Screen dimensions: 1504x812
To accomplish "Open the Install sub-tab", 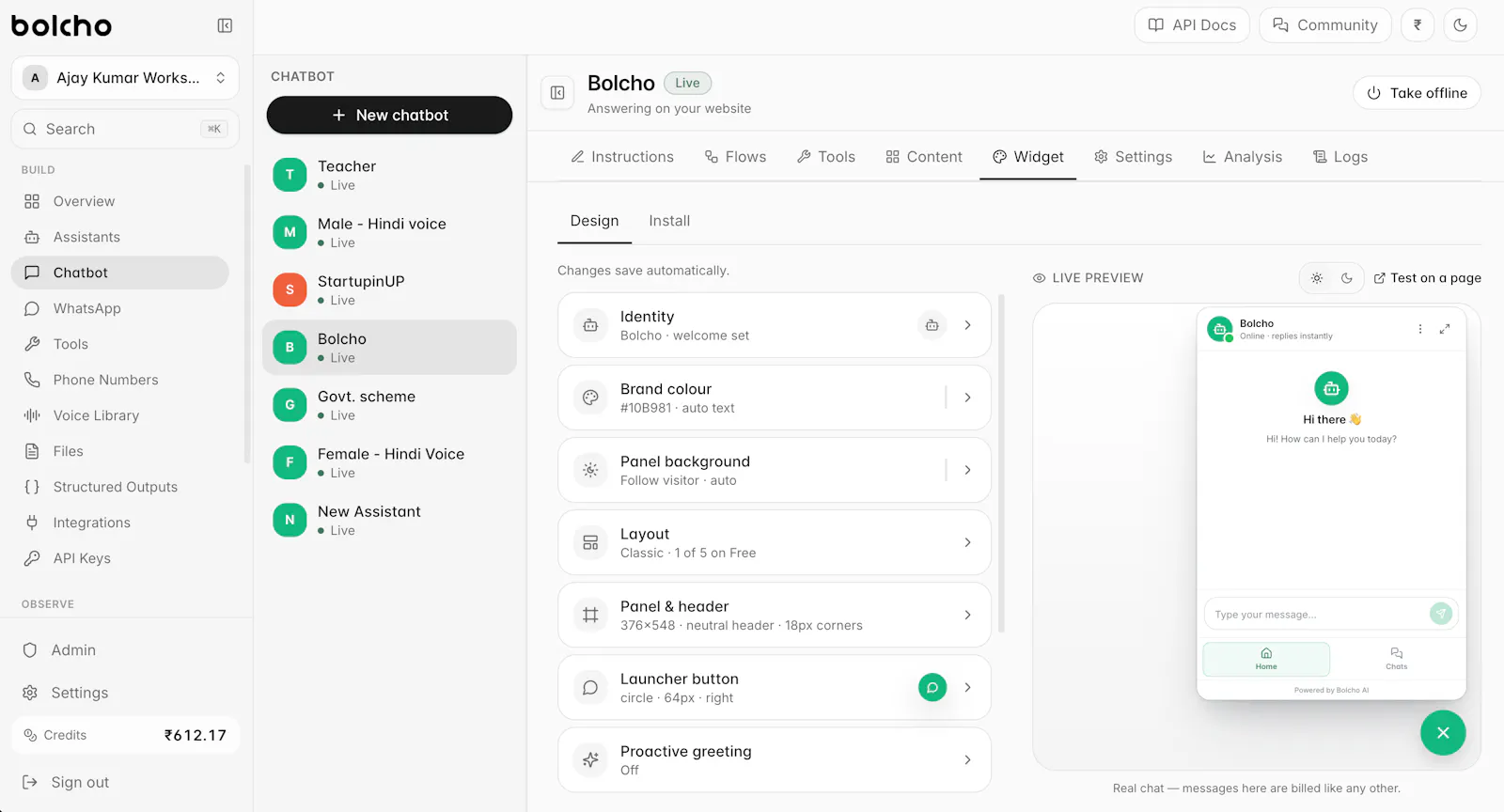I will point(669,221).
